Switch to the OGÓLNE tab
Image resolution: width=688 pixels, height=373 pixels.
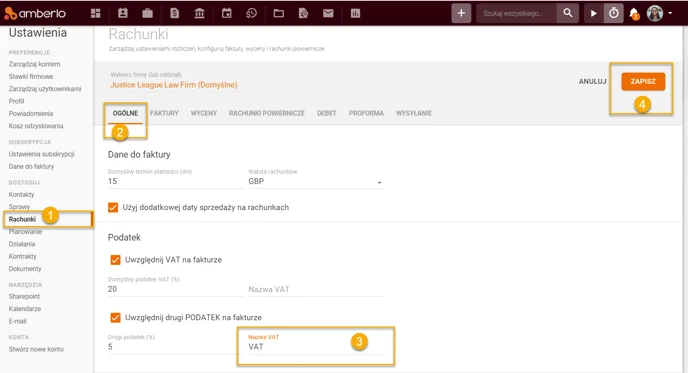125,113
